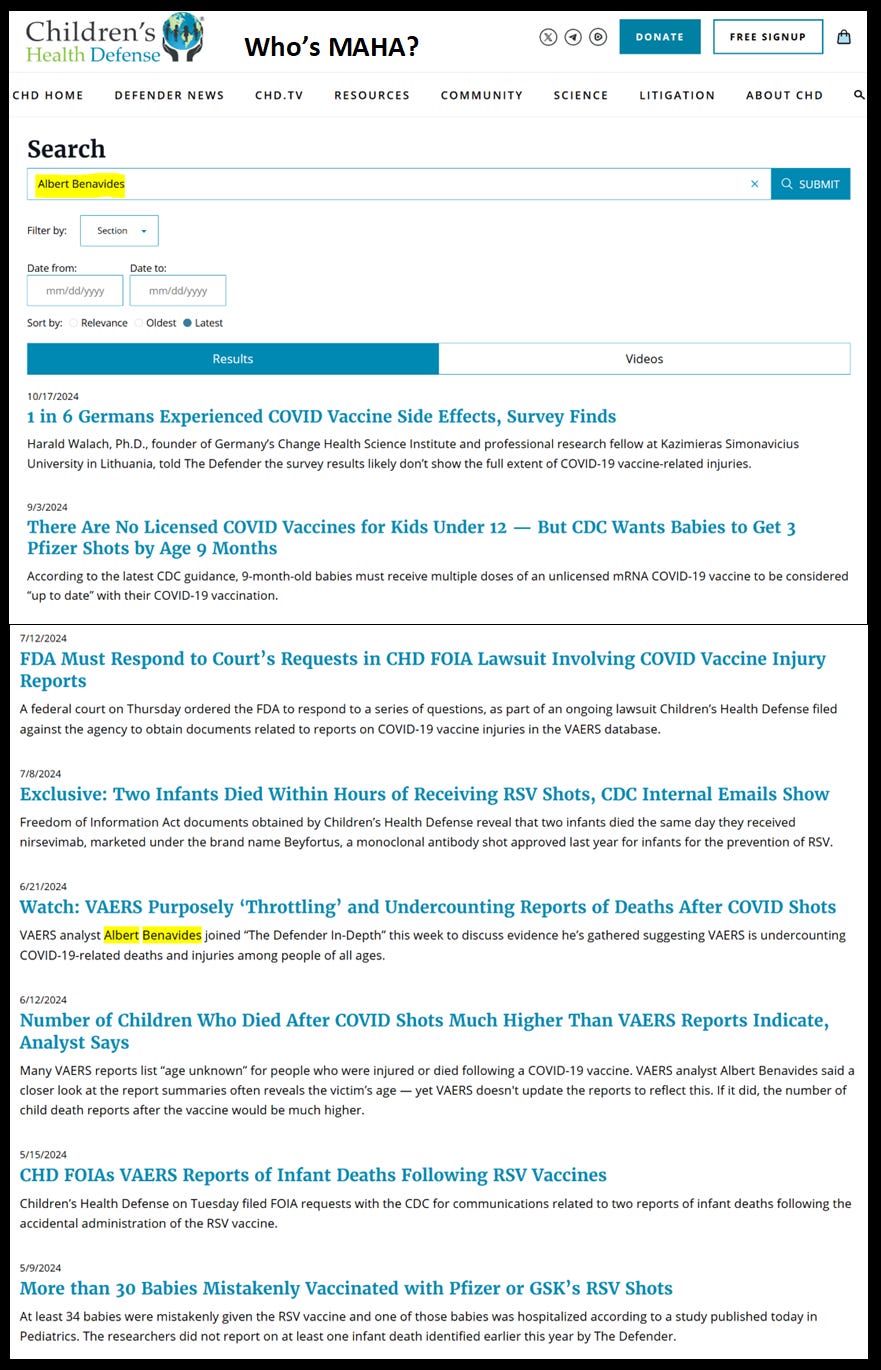Open article '1 in 6 Germans Experienced COVID Vaccine Side Effects'
This screenshot has height=1370, width=881.
click(321, 417)
